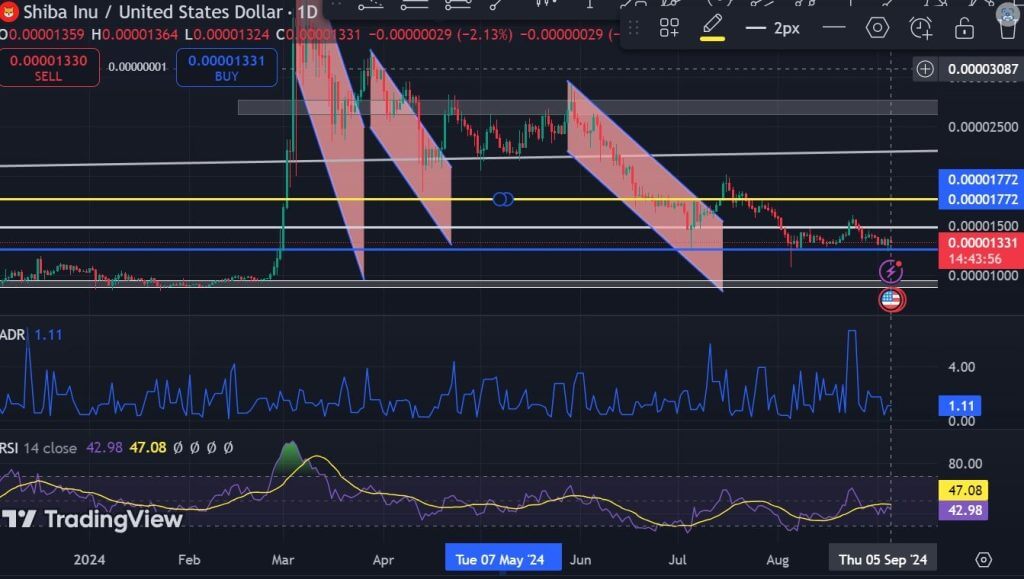Click the 0.00001000 price scale label
The image size is (1024, 579).
pyautogui.click(x=983, y=275)
